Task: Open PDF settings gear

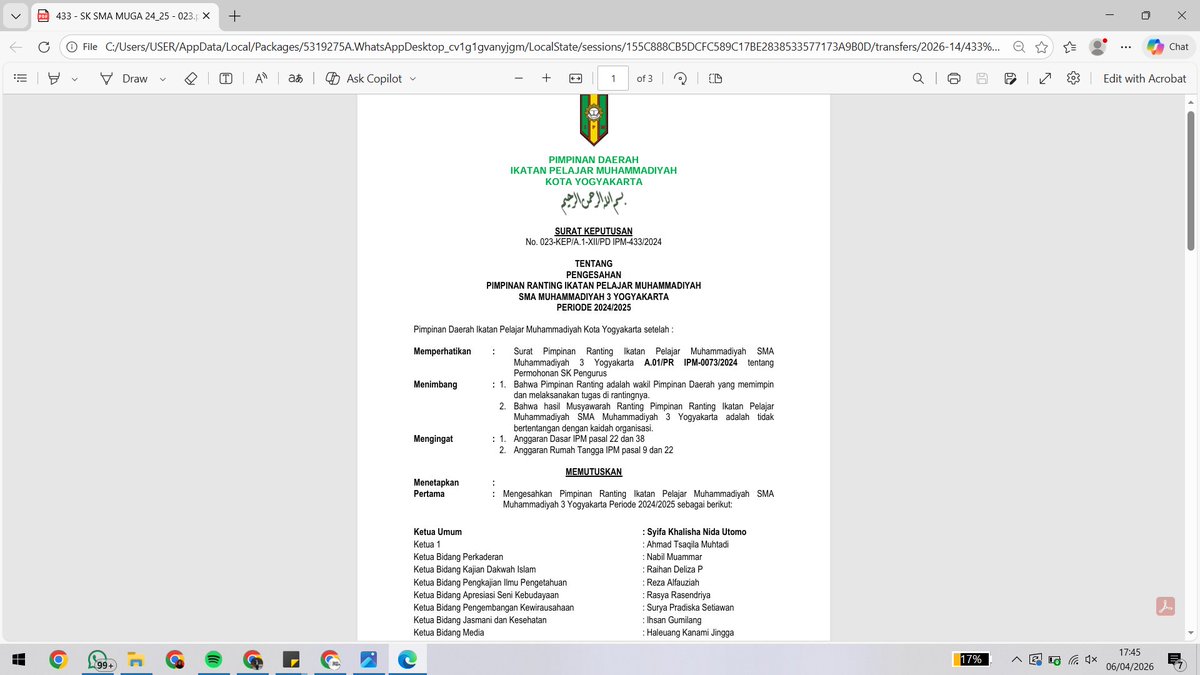Action: (x=1073, y=78)
